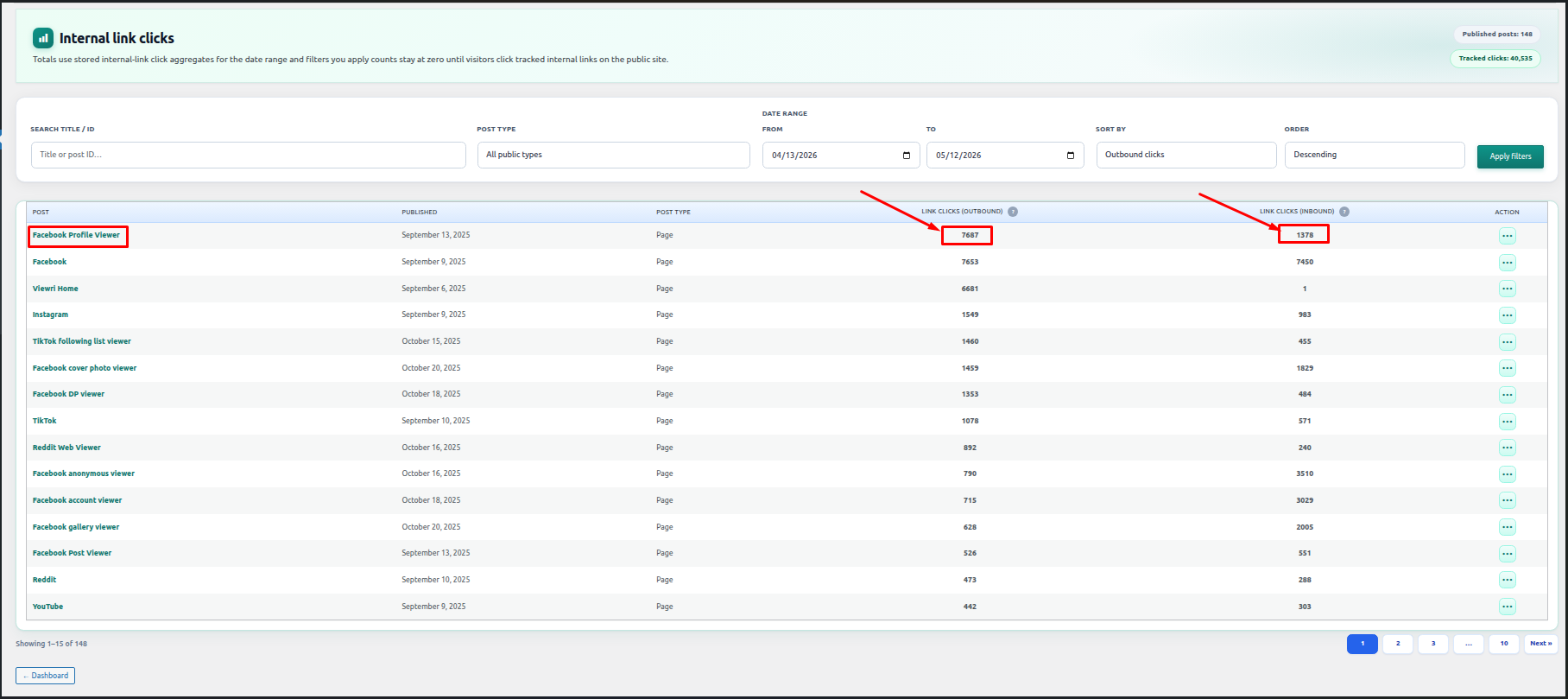The width and height of the screenshot is (1568, 699).
Task: Open TikTok following list viewer link
Action: point(82,341)
